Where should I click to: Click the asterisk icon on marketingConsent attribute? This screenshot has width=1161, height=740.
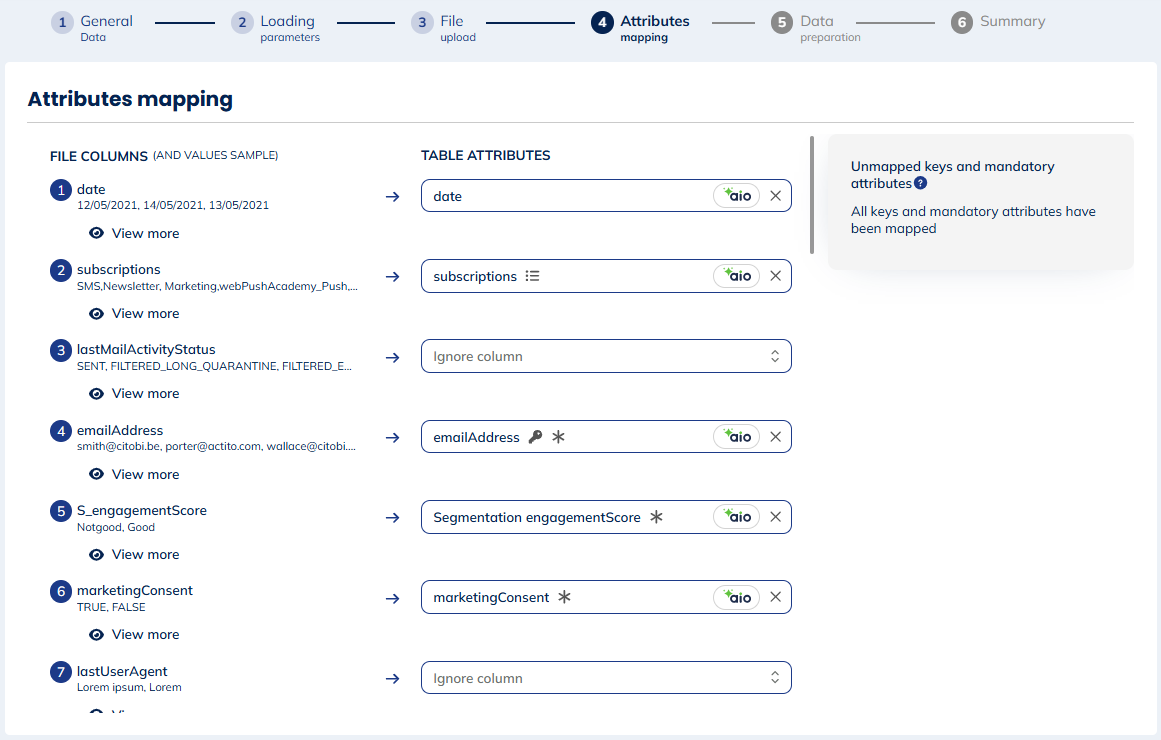click(565, 596)
